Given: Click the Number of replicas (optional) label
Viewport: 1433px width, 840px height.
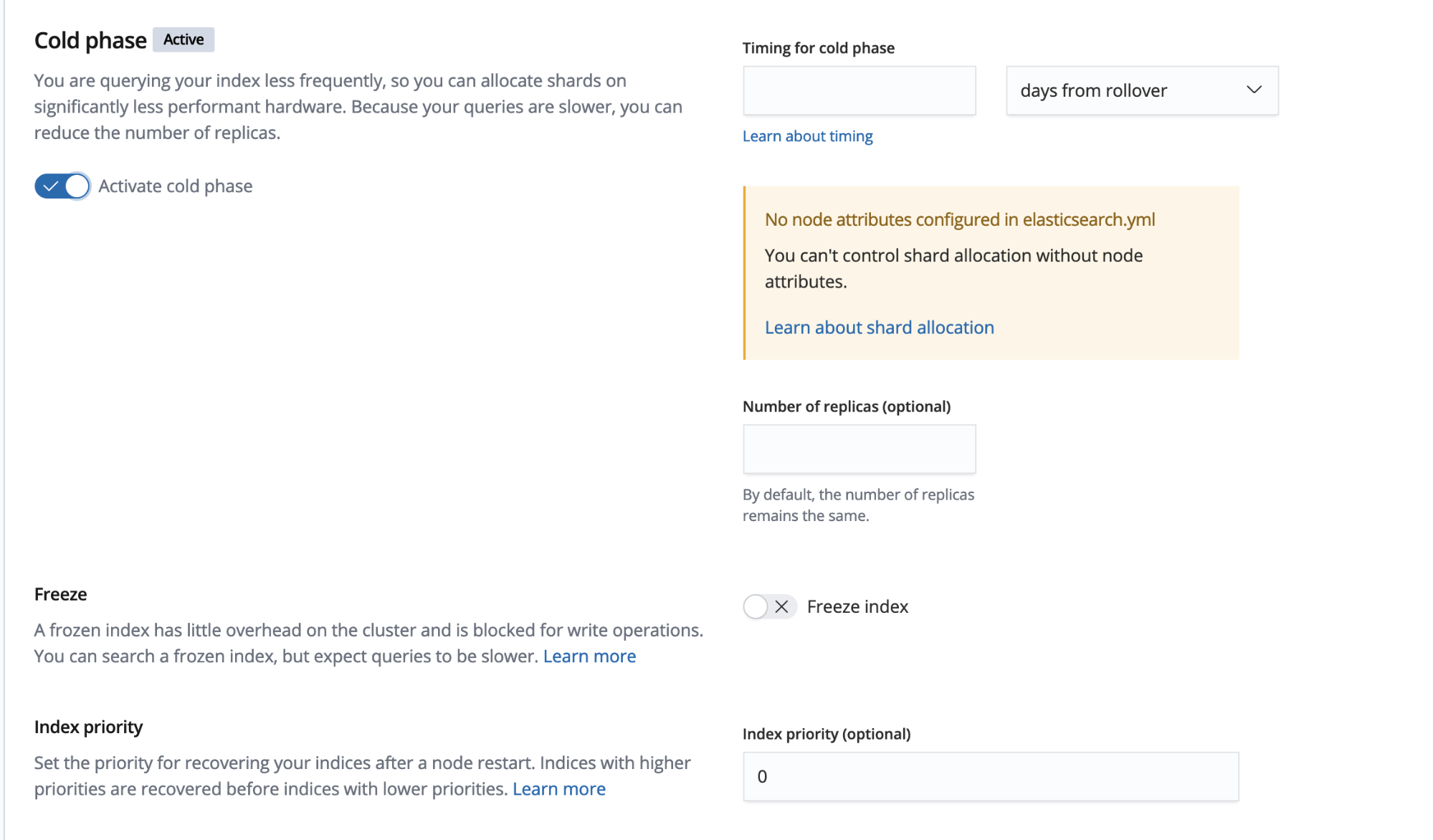Looking at the screenshot, I should [846, 406].
